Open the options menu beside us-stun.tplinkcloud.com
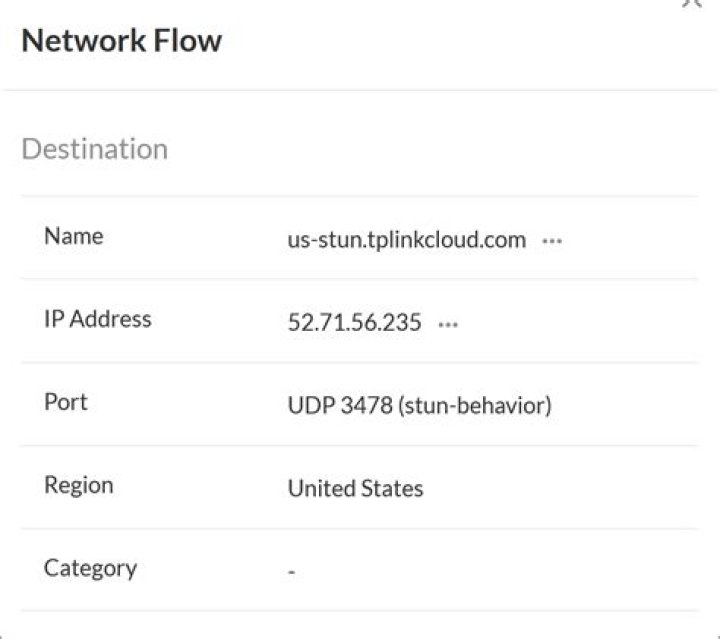The width and height of the screenshot is (720, 639). (552, 241)
